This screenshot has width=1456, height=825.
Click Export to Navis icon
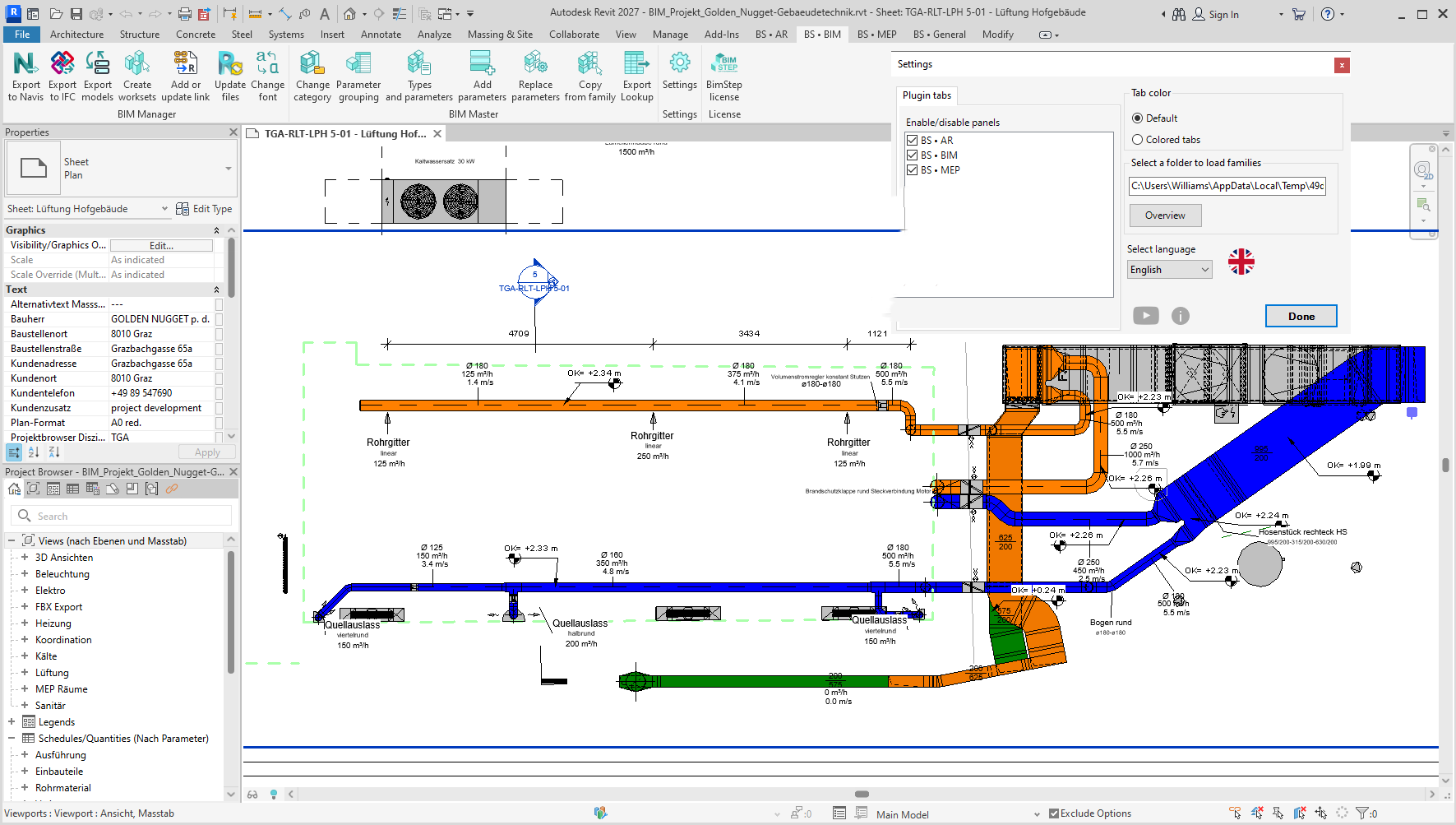[25, 63]
